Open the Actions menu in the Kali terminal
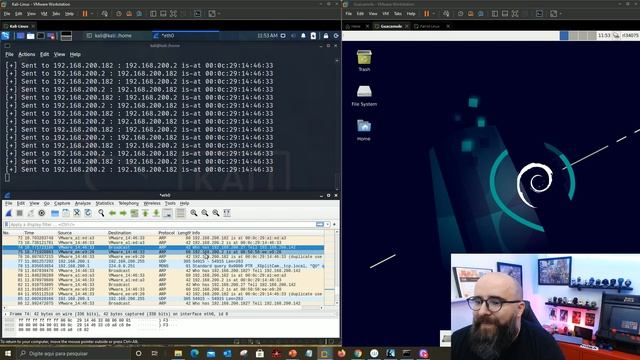640x360 pixels. (27, 54)
